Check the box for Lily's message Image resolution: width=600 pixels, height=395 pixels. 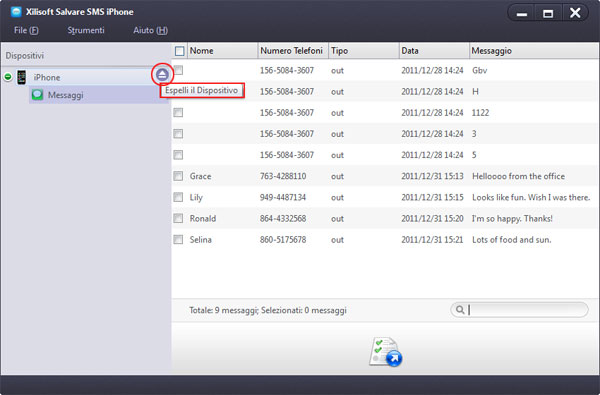click(178, 197)
